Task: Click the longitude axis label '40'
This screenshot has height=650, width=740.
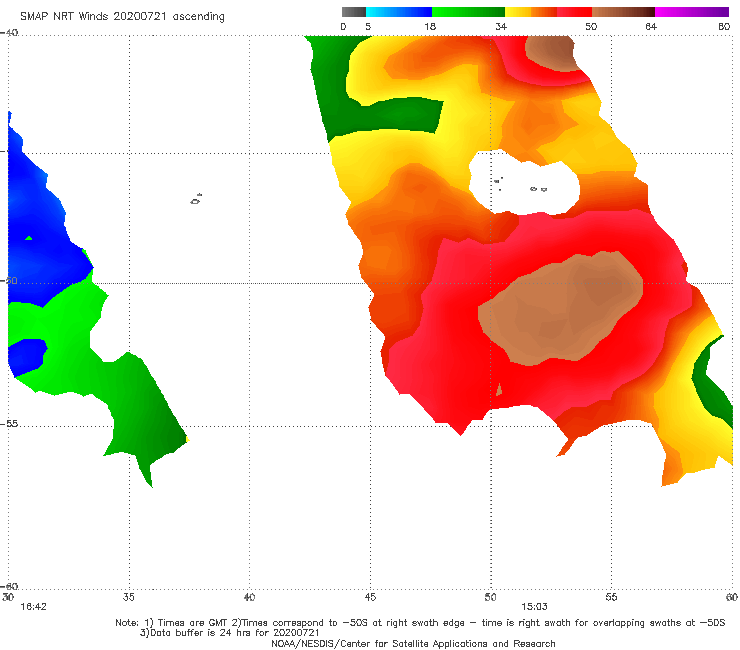Action: click(x=249, y=597)
